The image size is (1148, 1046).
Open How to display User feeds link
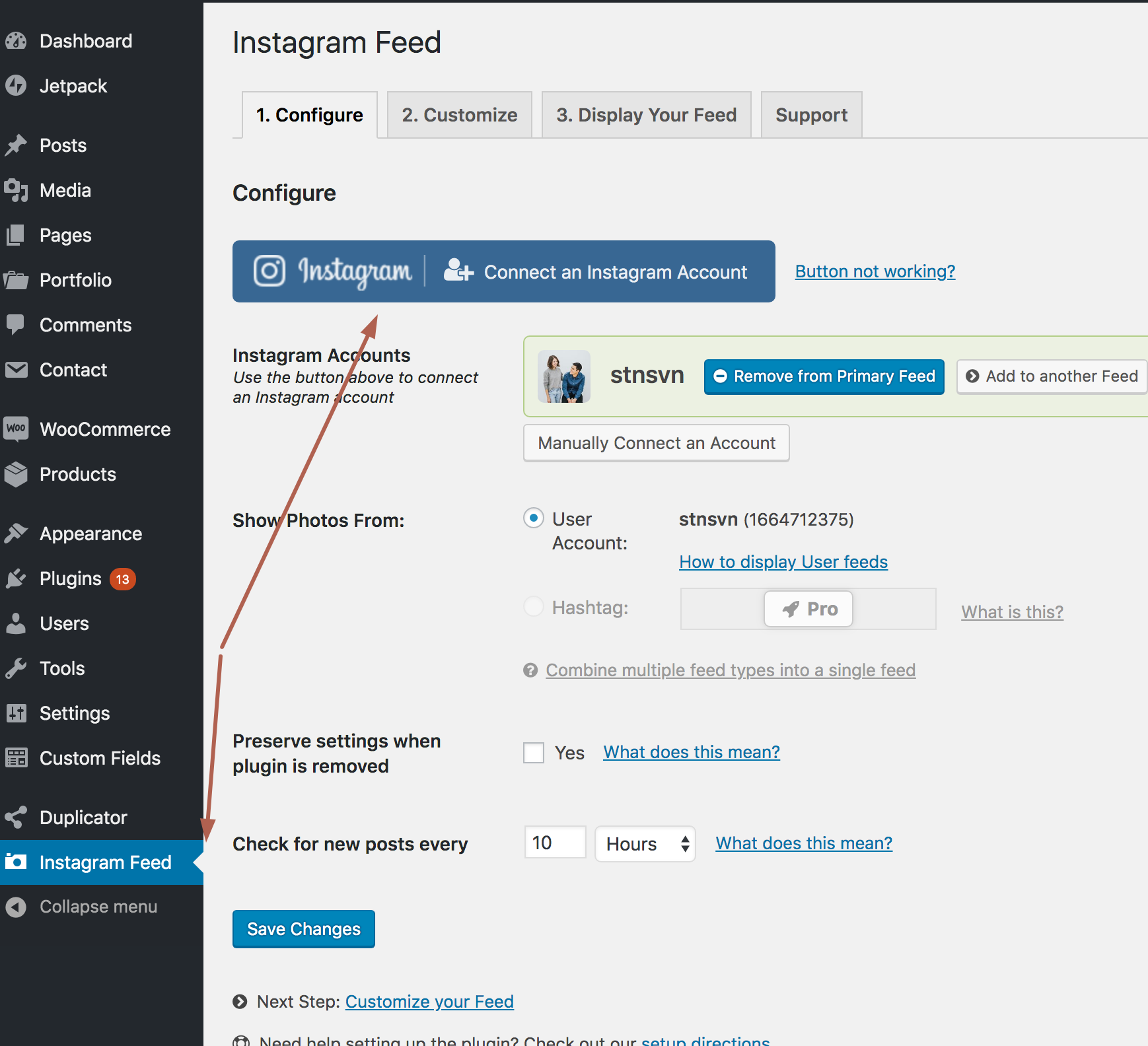tap(783, 562)
